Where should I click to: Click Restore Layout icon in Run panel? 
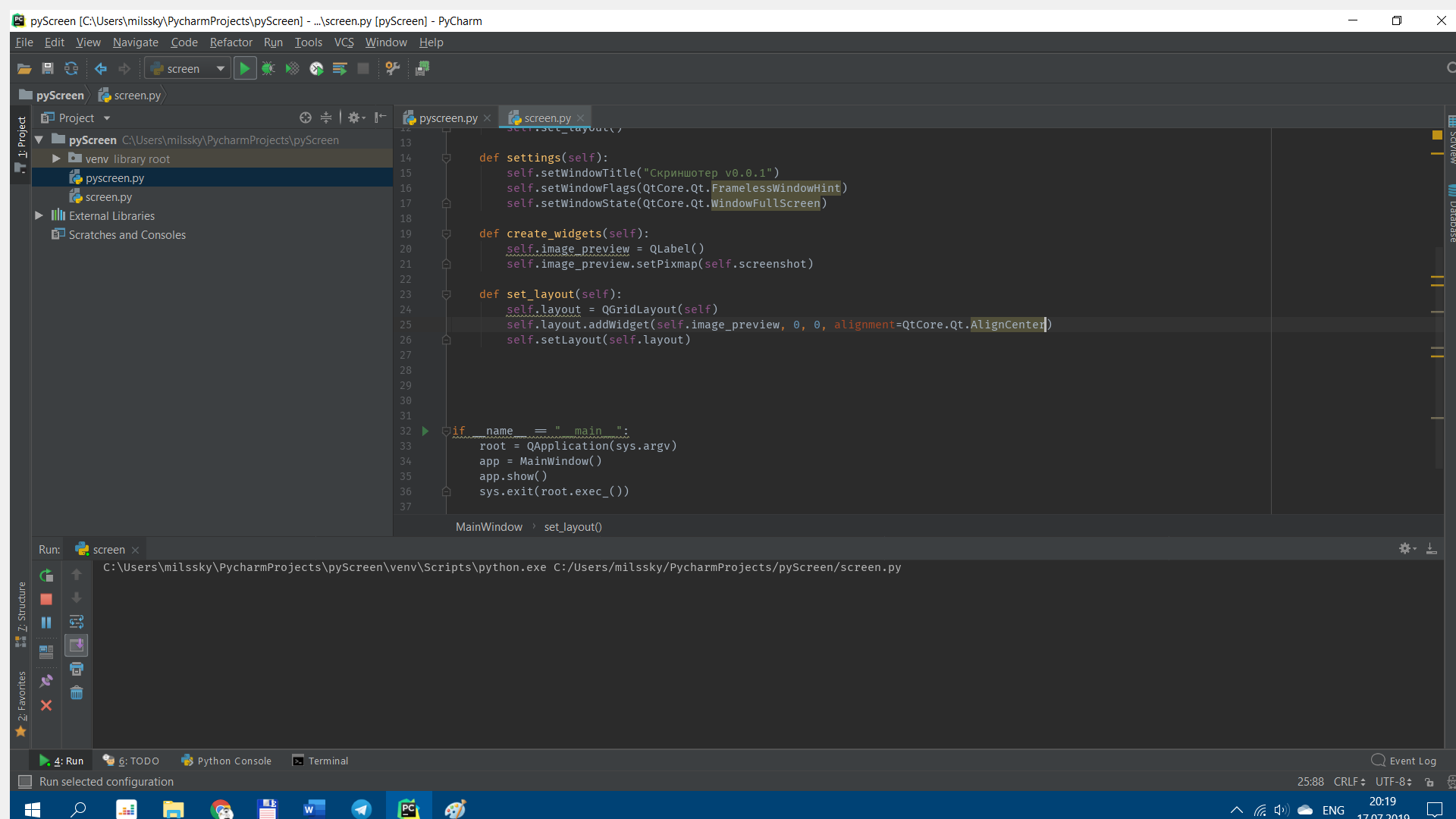[46, 651]
